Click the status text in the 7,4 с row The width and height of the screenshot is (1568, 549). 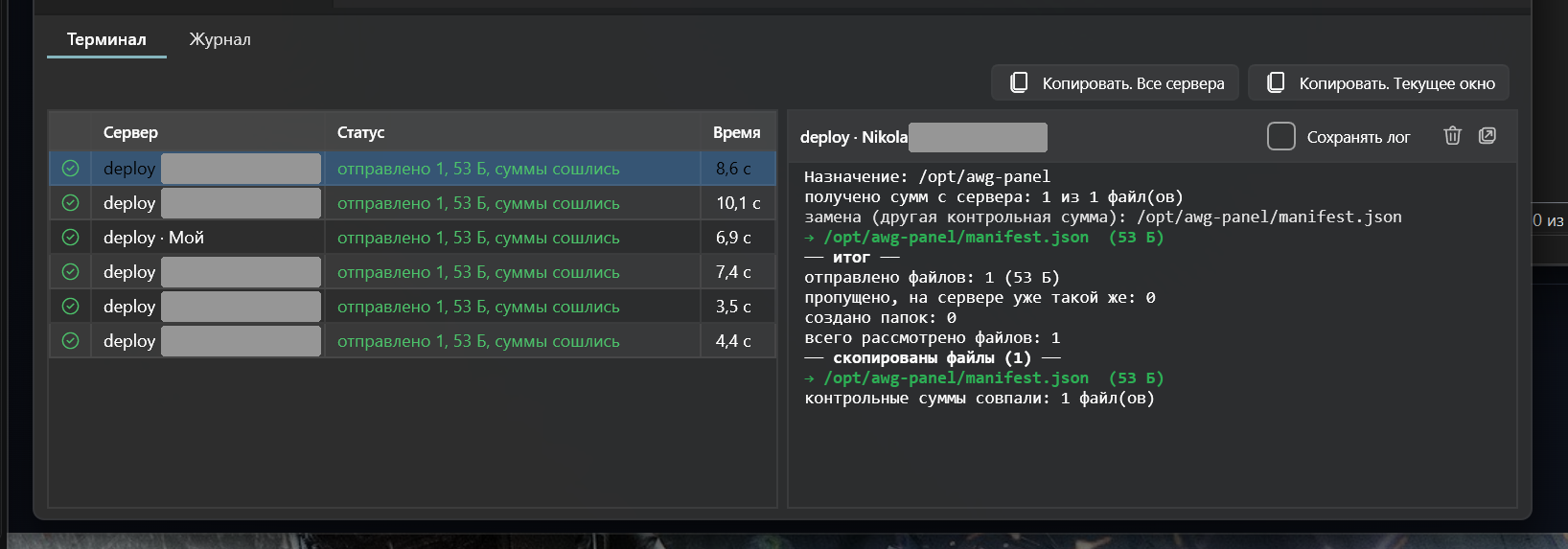click(x=478, y=272)
